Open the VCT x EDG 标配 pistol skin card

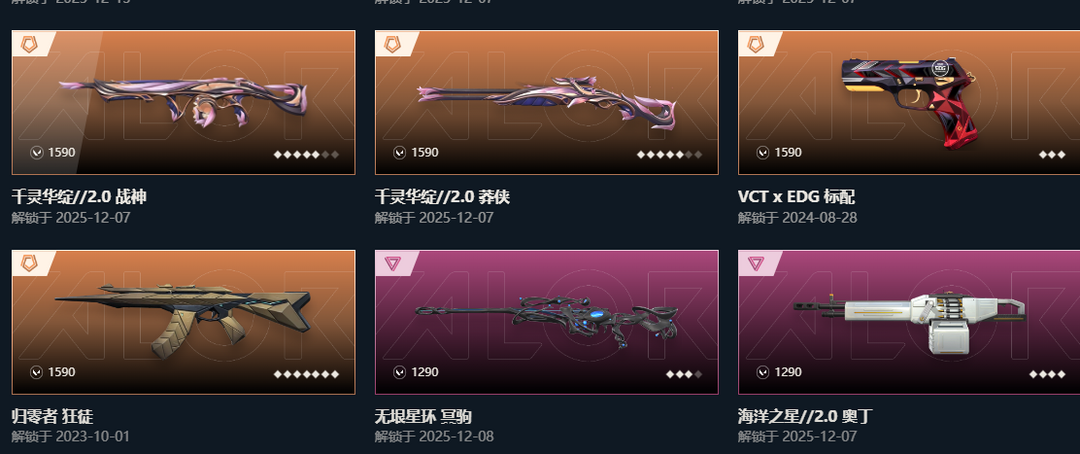click(x=909, y=103)
